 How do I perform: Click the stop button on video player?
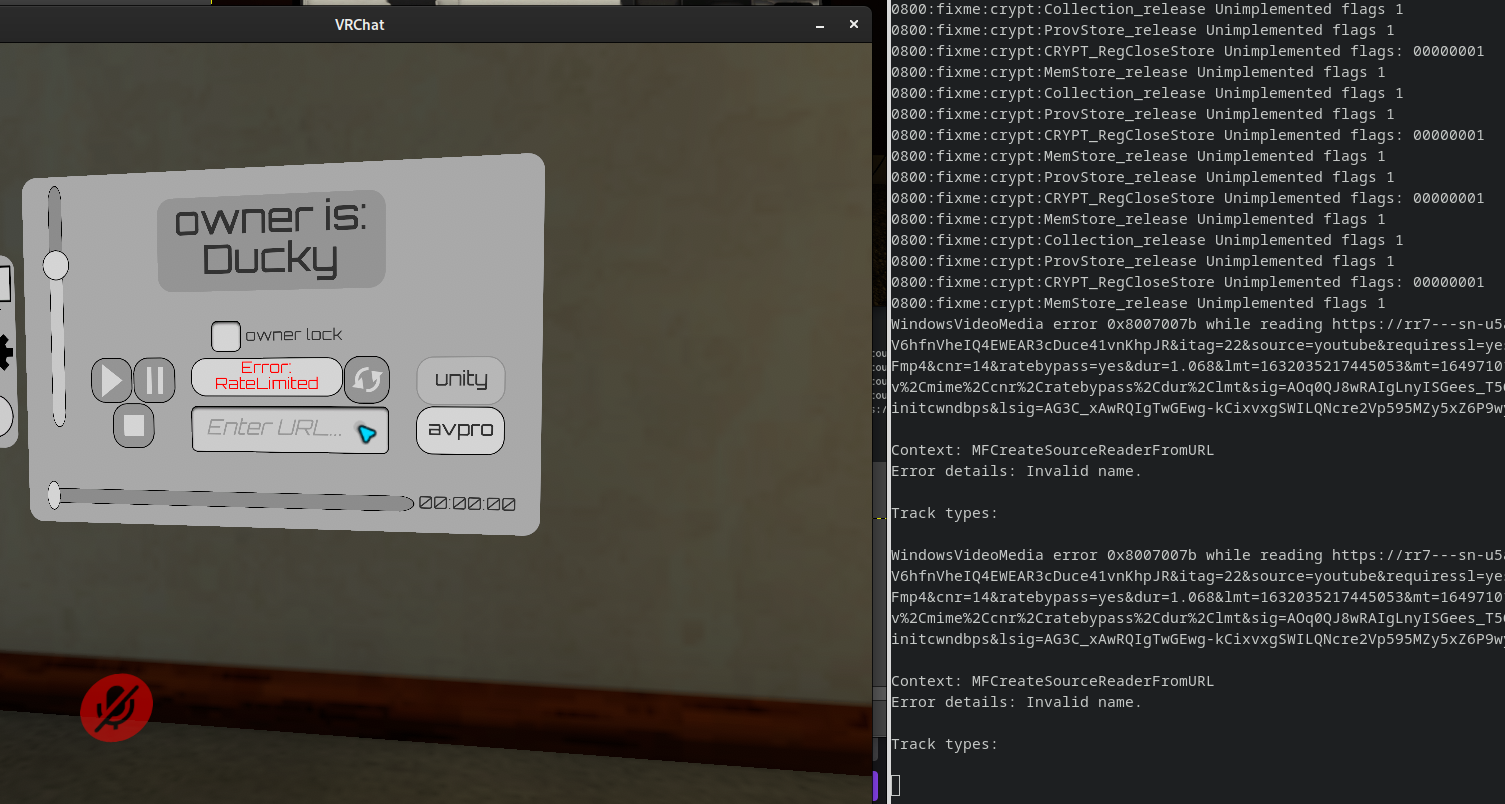pos(134,426)
